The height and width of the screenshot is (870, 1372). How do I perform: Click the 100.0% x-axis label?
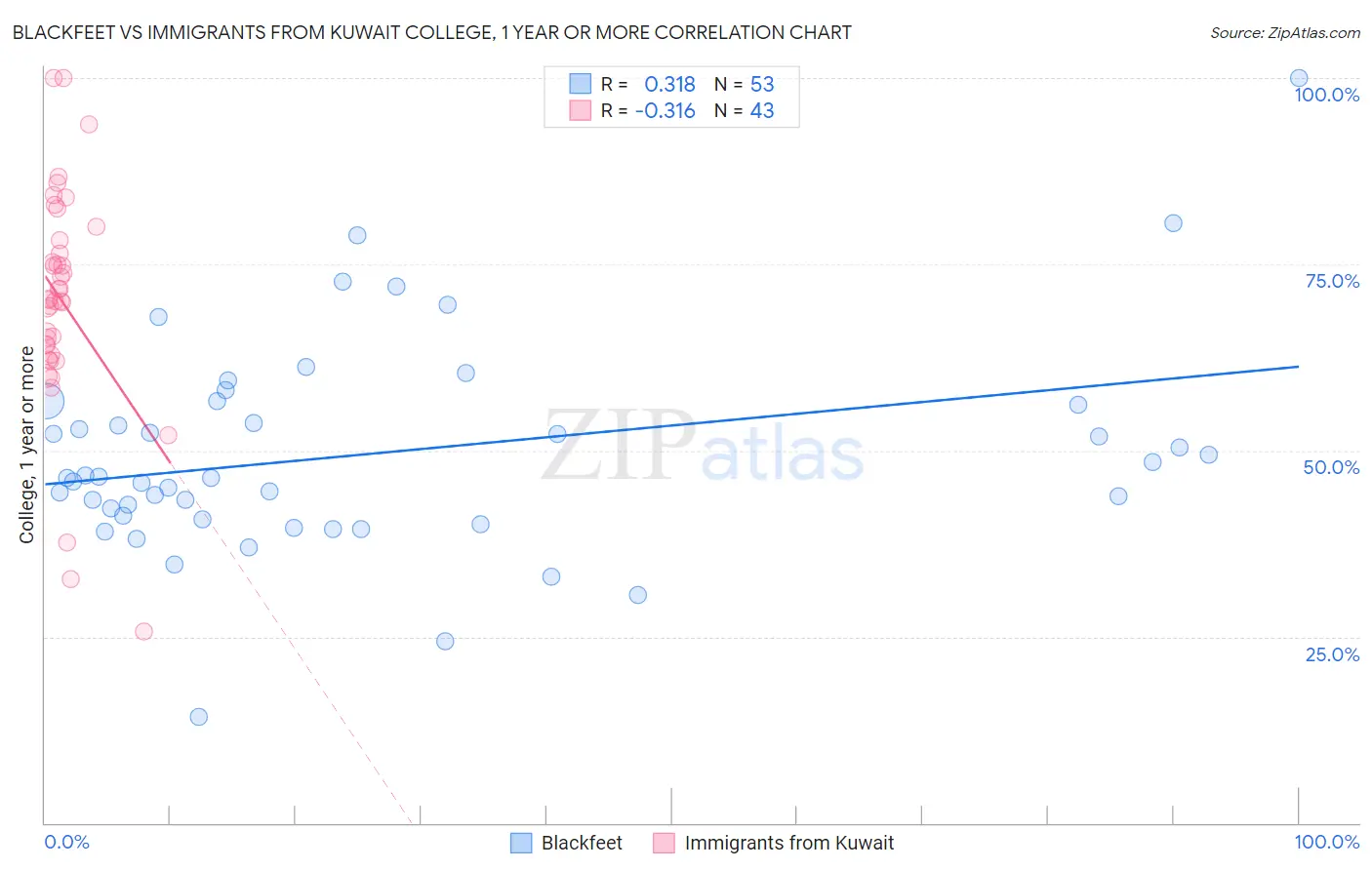tap(1326, 842)
